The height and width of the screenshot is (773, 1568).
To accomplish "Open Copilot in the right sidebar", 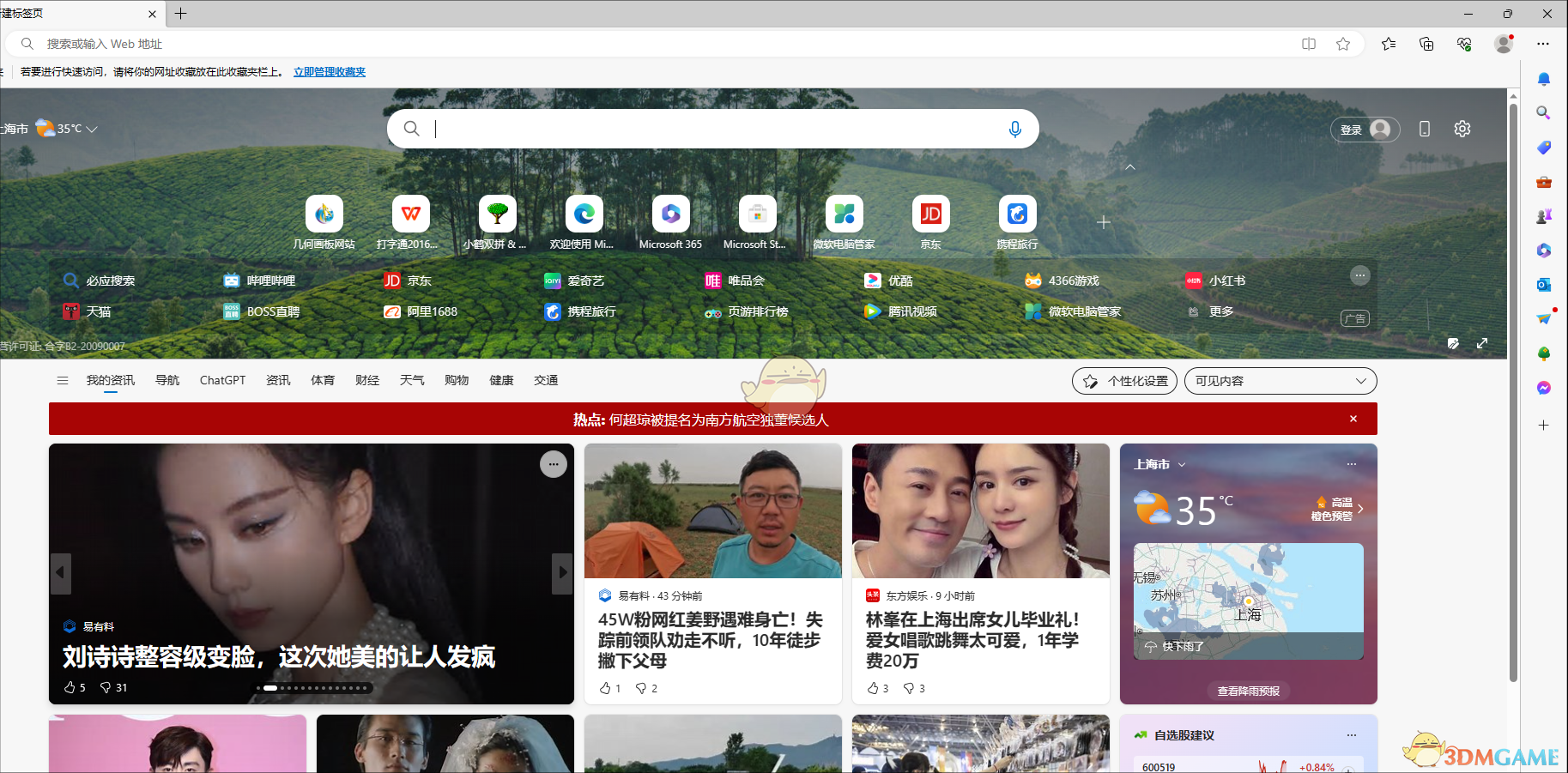I will pos(1543,251).
